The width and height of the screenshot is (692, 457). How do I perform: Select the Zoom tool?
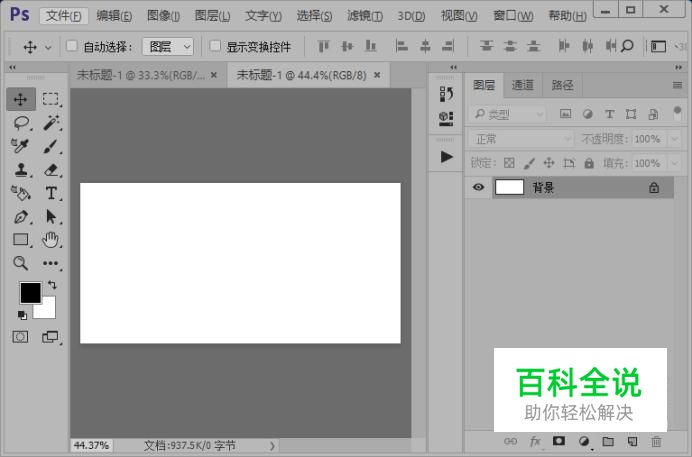pyautogui.click(x=20, y=263)
